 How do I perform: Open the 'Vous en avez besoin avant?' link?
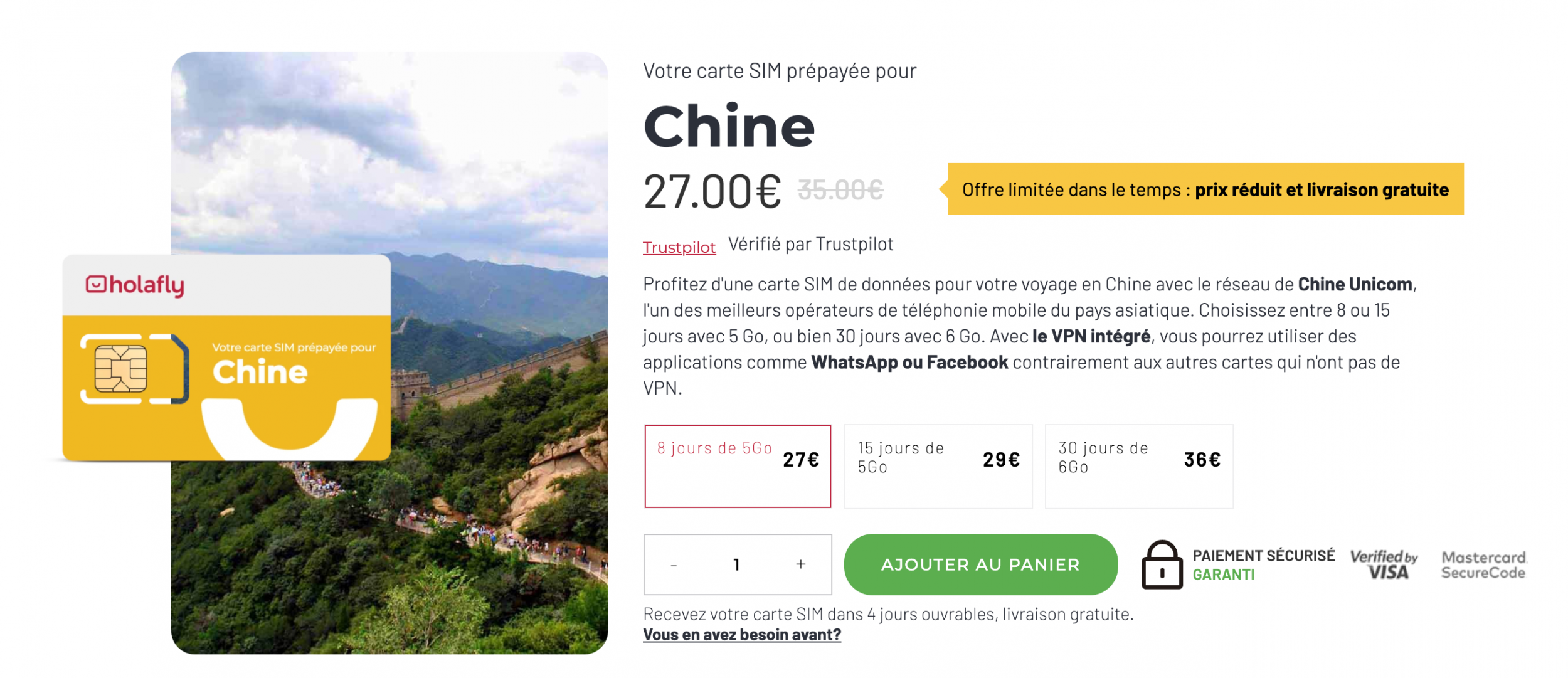(x=742, y=635)
